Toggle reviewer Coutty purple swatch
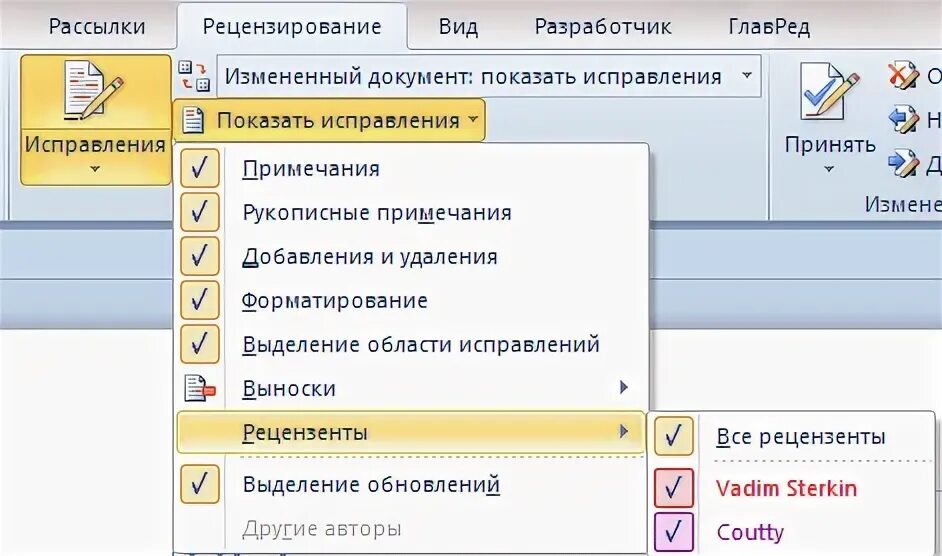 pos(673,532)
